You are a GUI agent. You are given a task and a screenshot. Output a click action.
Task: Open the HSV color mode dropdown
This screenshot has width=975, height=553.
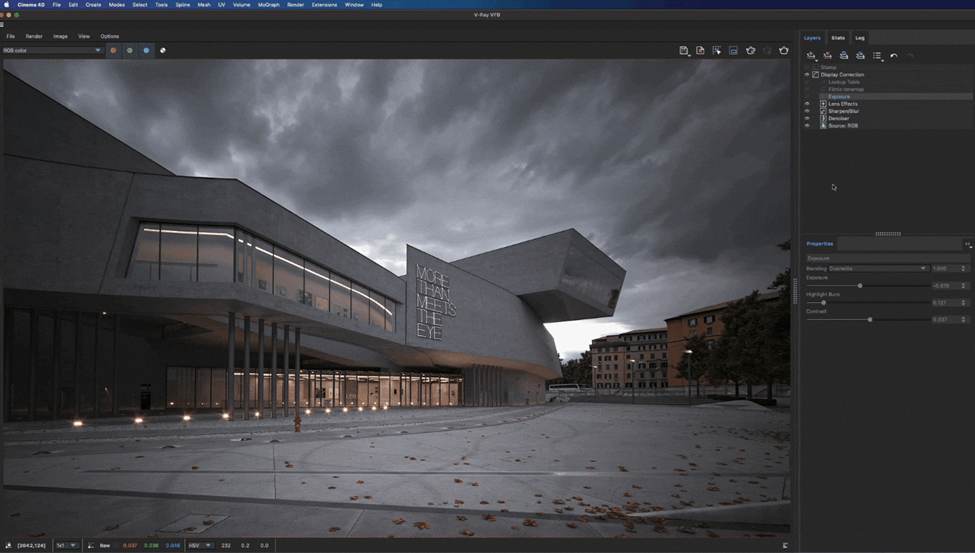pyautogui.click(x=200, y=546)
